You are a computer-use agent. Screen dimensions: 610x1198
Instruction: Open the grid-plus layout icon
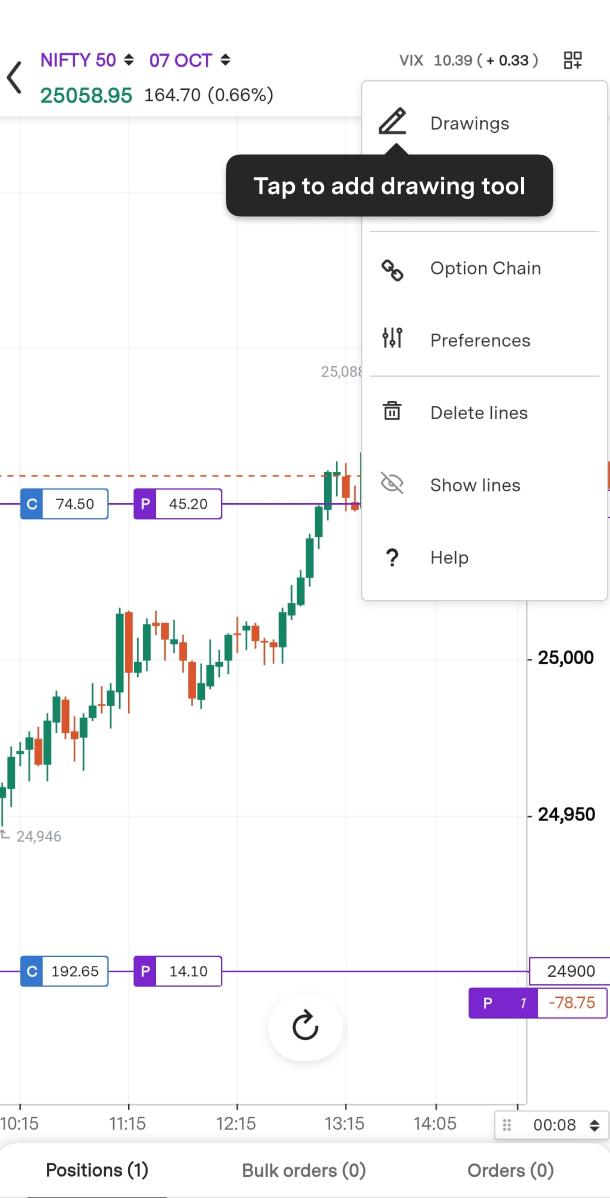(573, 60)
